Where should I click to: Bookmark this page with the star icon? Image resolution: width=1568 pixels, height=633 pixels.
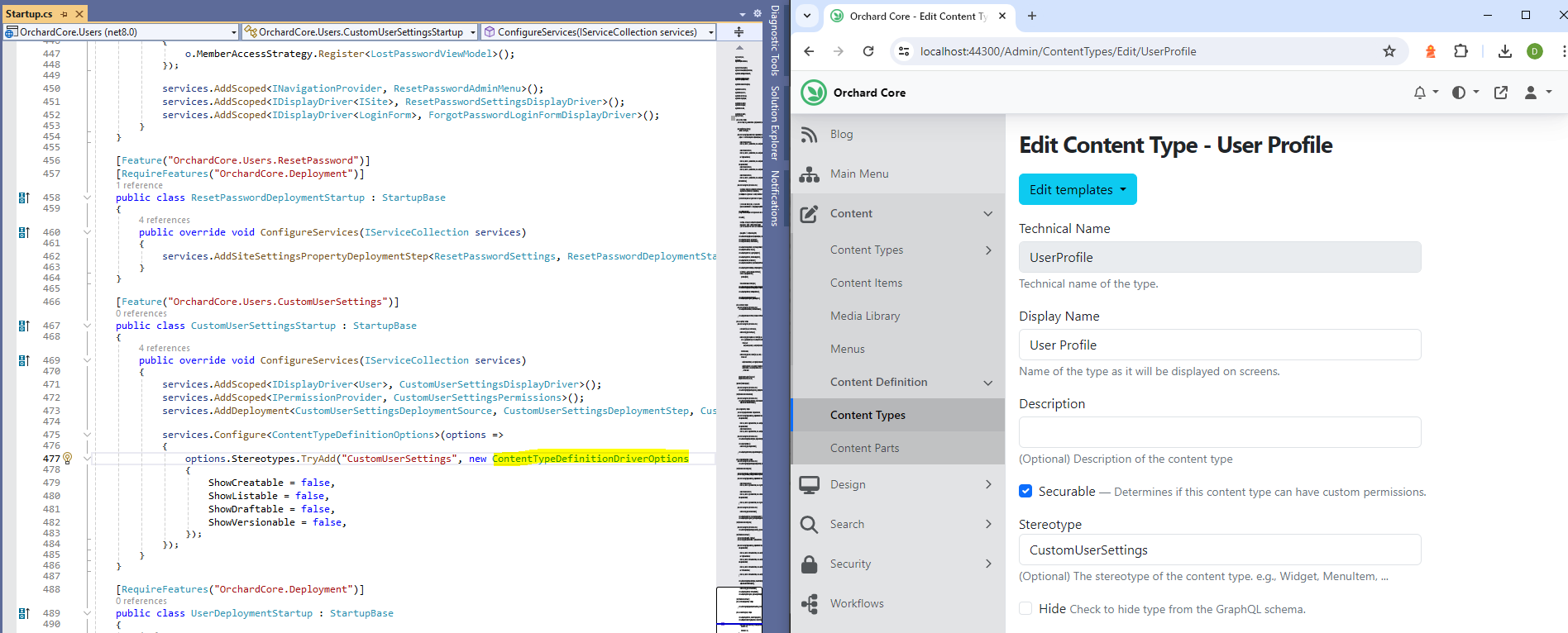pyautogui.click(x=1389, y=51)
